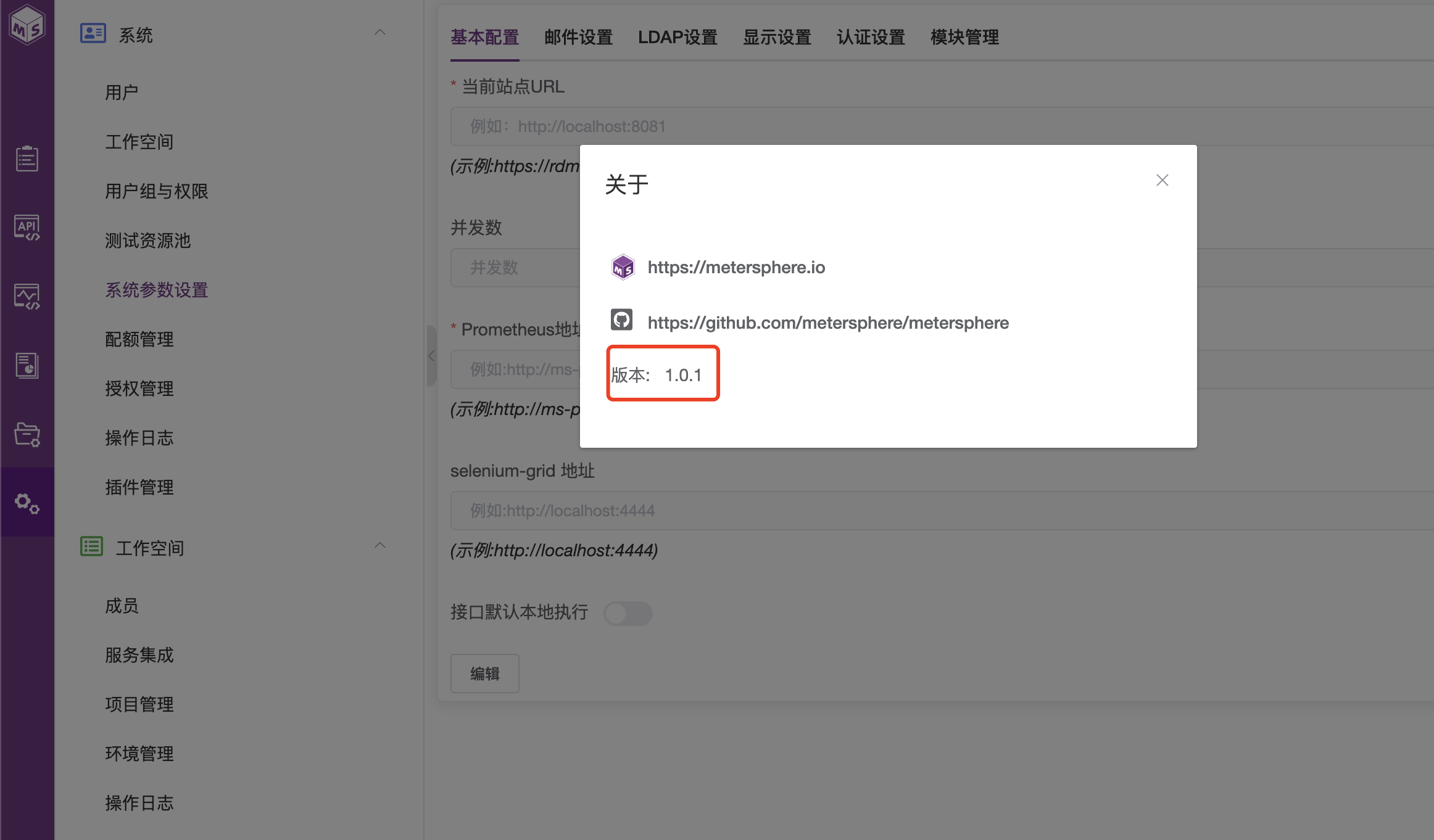The width and height of the screenshot is (1434, 840).
Task: Click the MeterSphere logo at top left
Action: point(27,25)
